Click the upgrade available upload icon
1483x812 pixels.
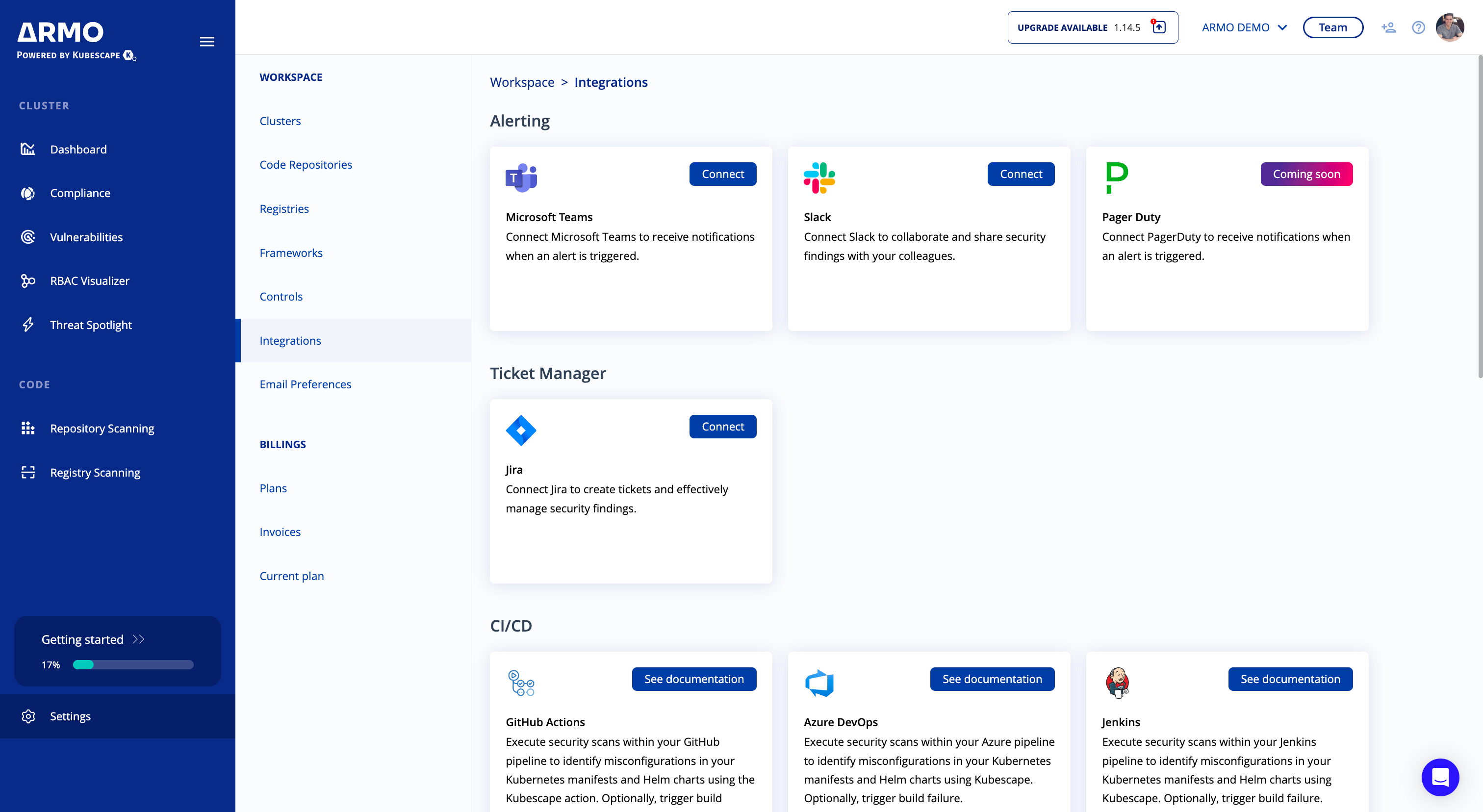click(x=1158, y=27)
